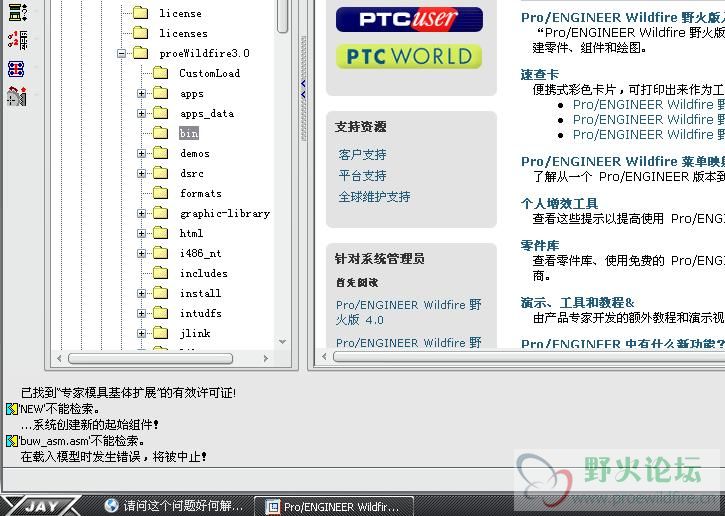Expand the apps_data folder
This screenshot has height=516, width=725.
pos(141,113)
